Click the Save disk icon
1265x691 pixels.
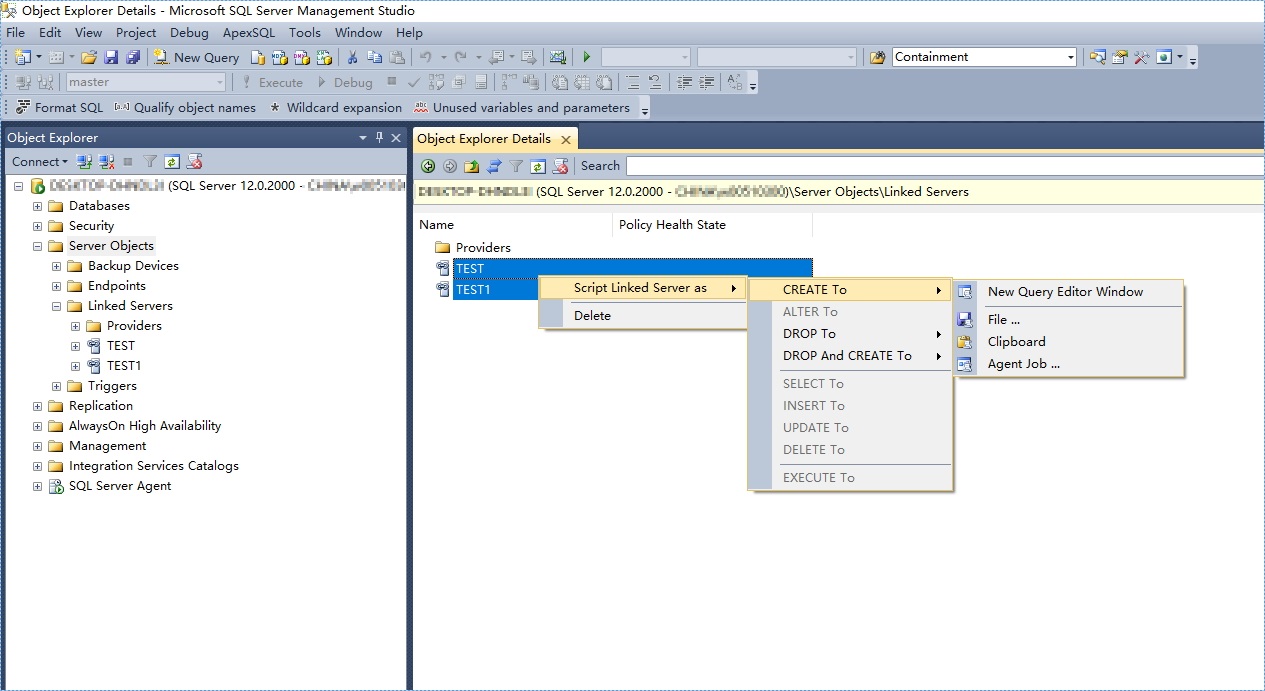pos(111,57)
